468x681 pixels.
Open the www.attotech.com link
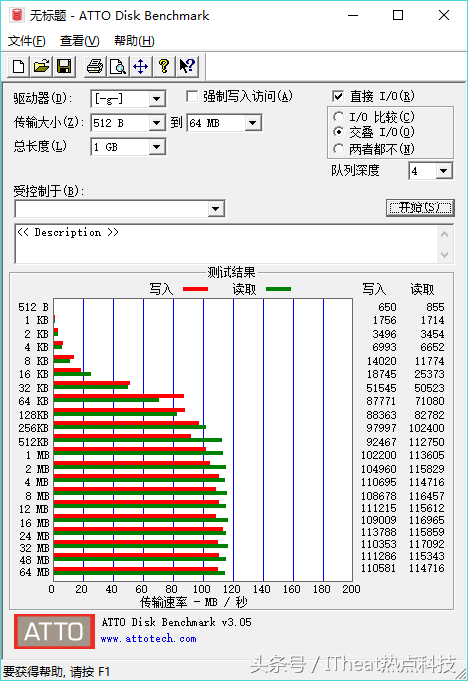coord(148,639)
